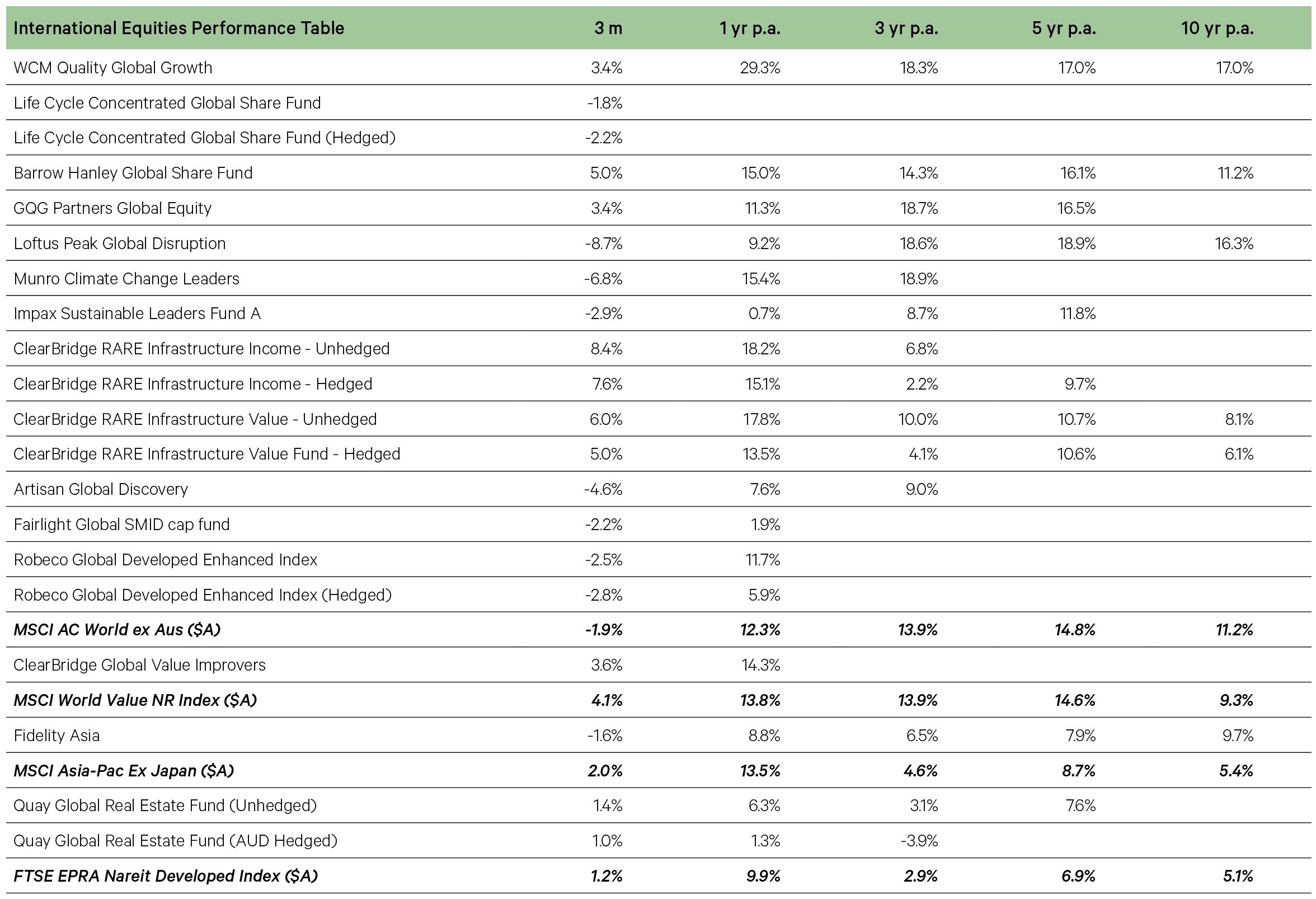Select the 3 m column header

tap(608, 28)
